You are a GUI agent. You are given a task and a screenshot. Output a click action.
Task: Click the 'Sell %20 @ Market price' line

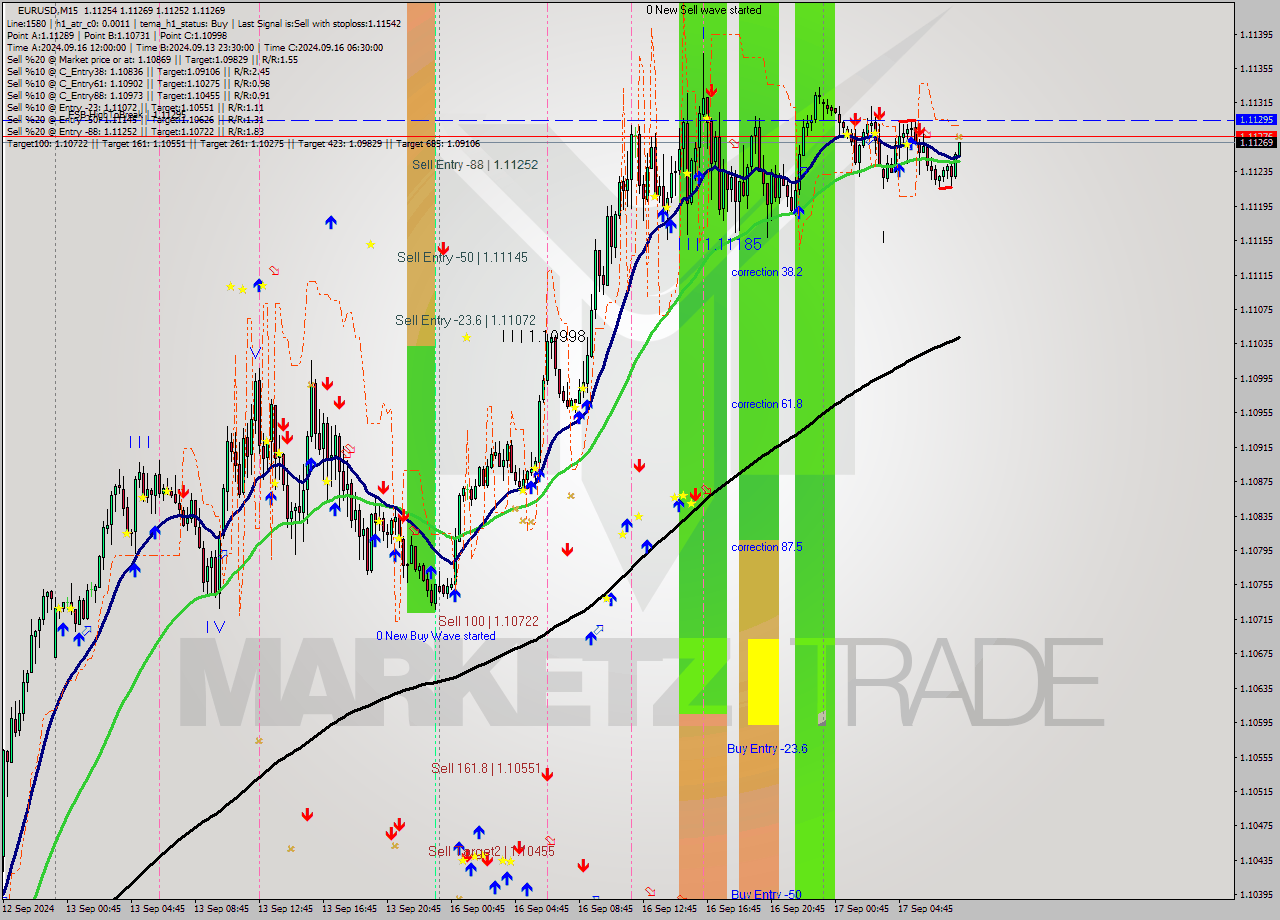[x=152, y=59]
